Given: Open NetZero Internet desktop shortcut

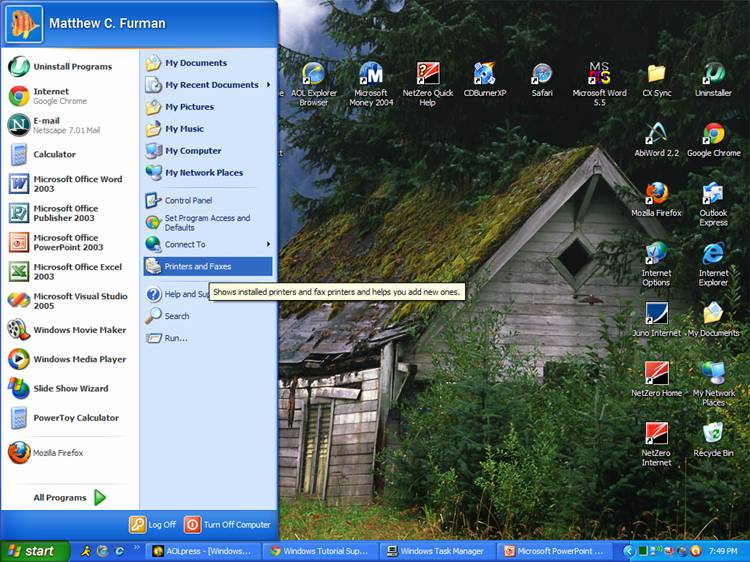Looking at the screenshot, I should [x=656, y=444].
